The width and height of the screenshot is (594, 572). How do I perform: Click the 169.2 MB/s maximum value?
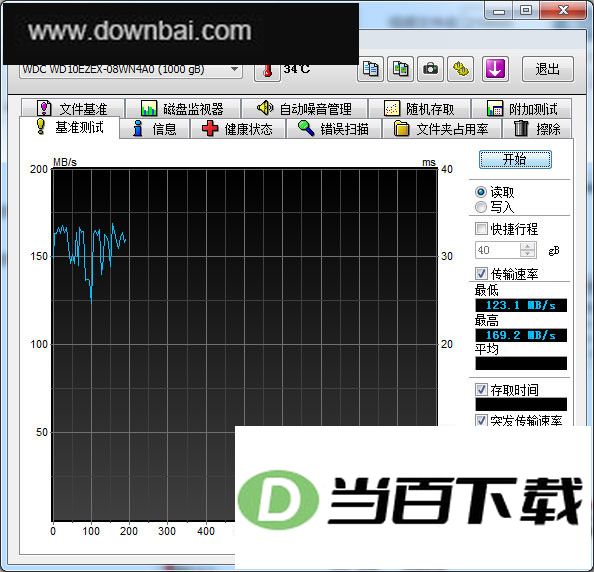521,335
